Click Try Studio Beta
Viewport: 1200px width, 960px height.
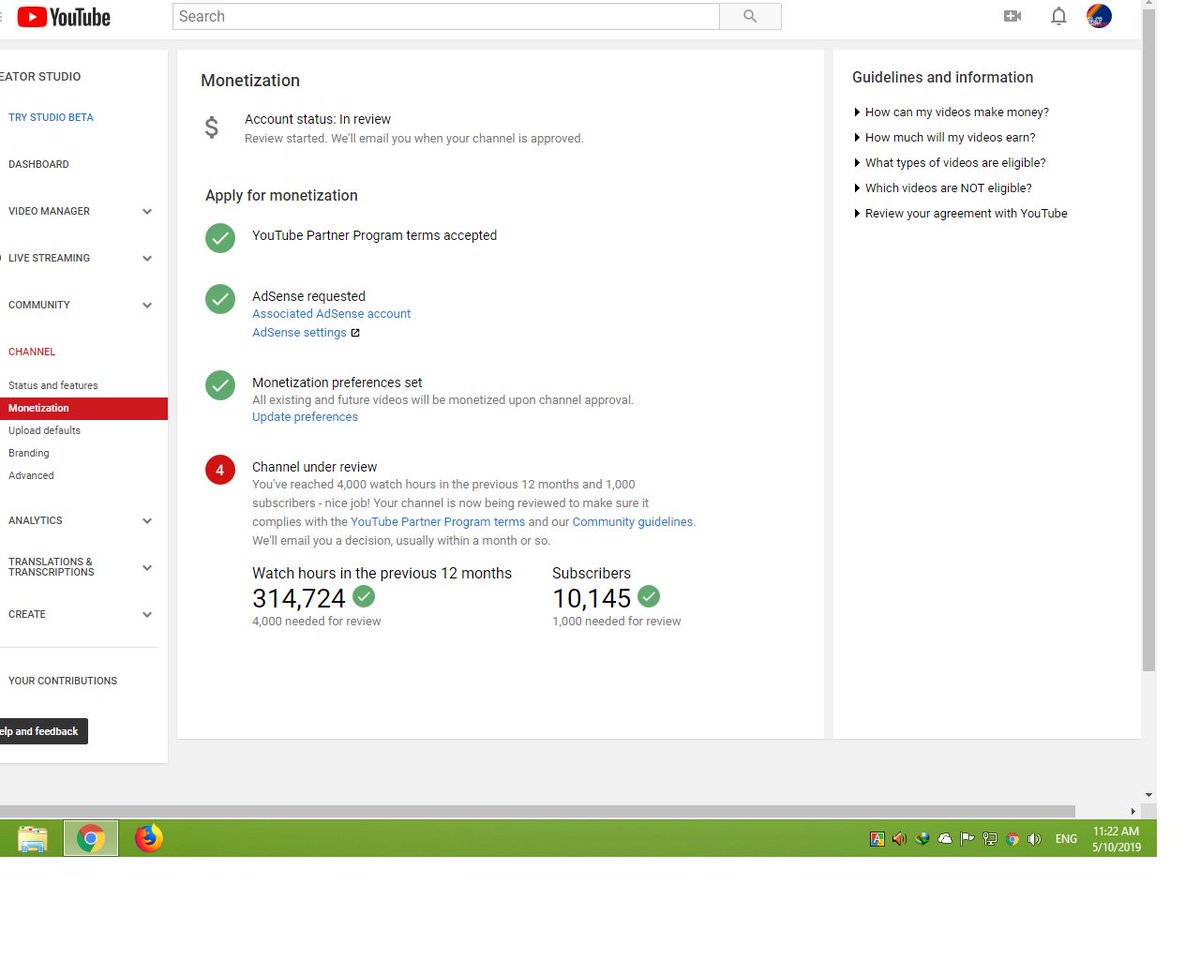51,117
